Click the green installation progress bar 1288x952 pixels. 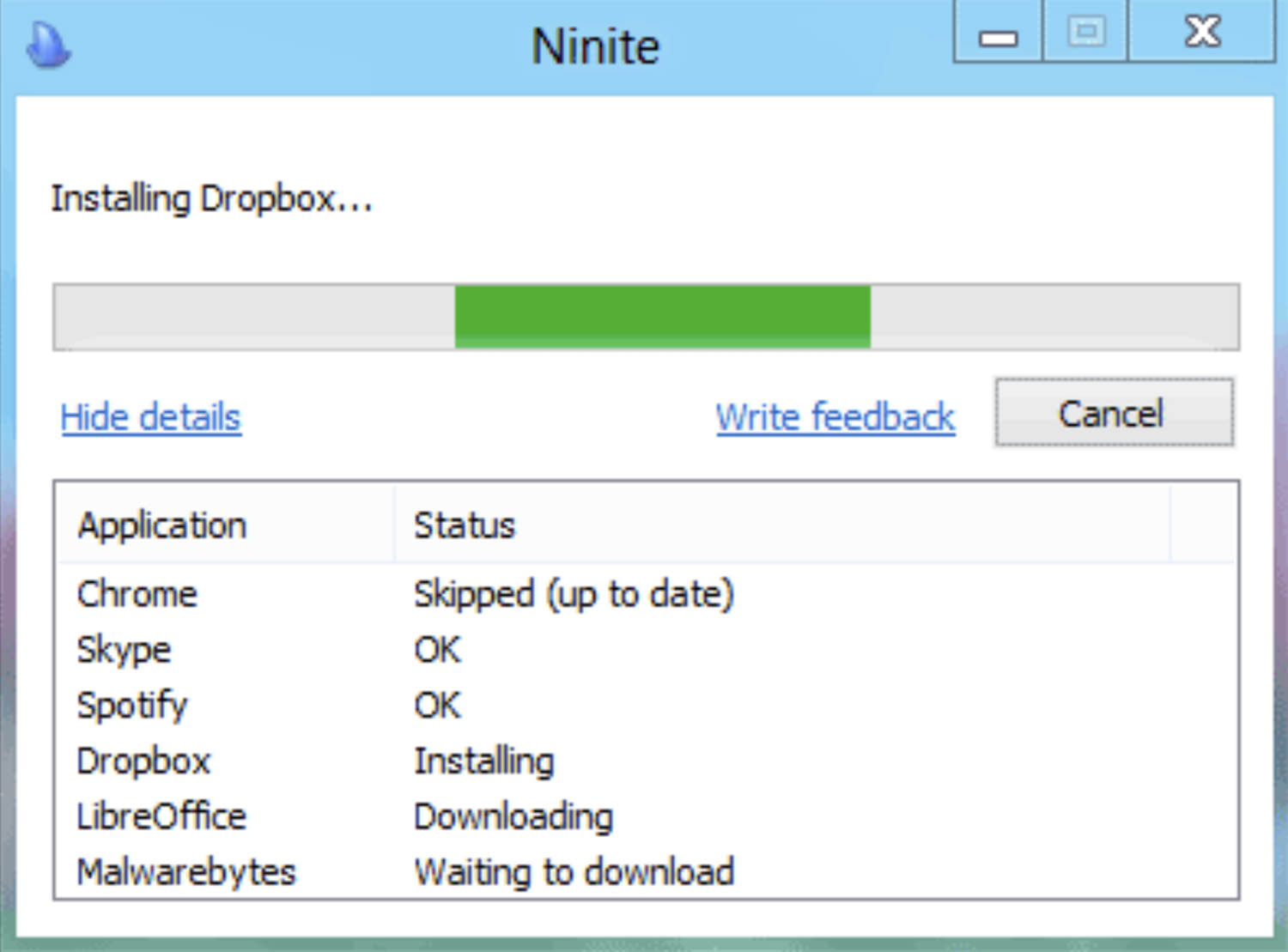pos(646,317)
